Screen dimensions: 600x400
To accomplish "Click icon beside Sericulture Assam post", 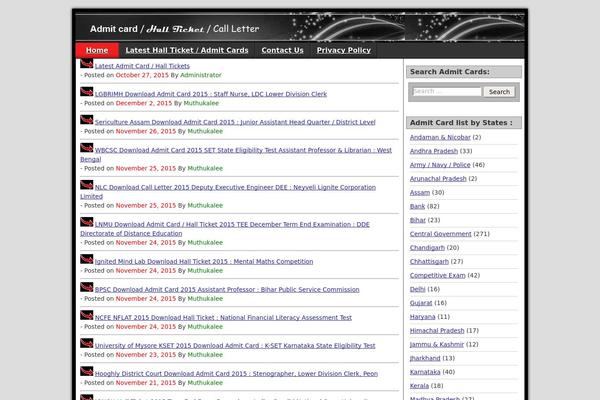I will click(86, 119).
